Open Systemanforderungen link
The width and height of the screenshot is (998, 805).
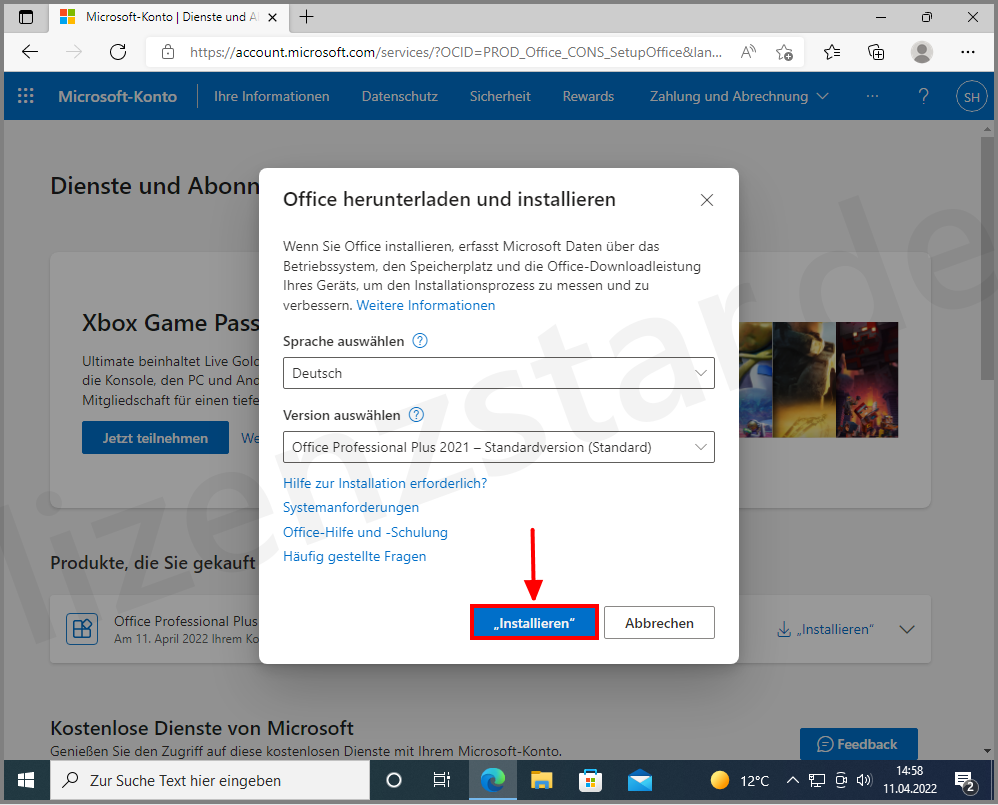pos(351,507)
